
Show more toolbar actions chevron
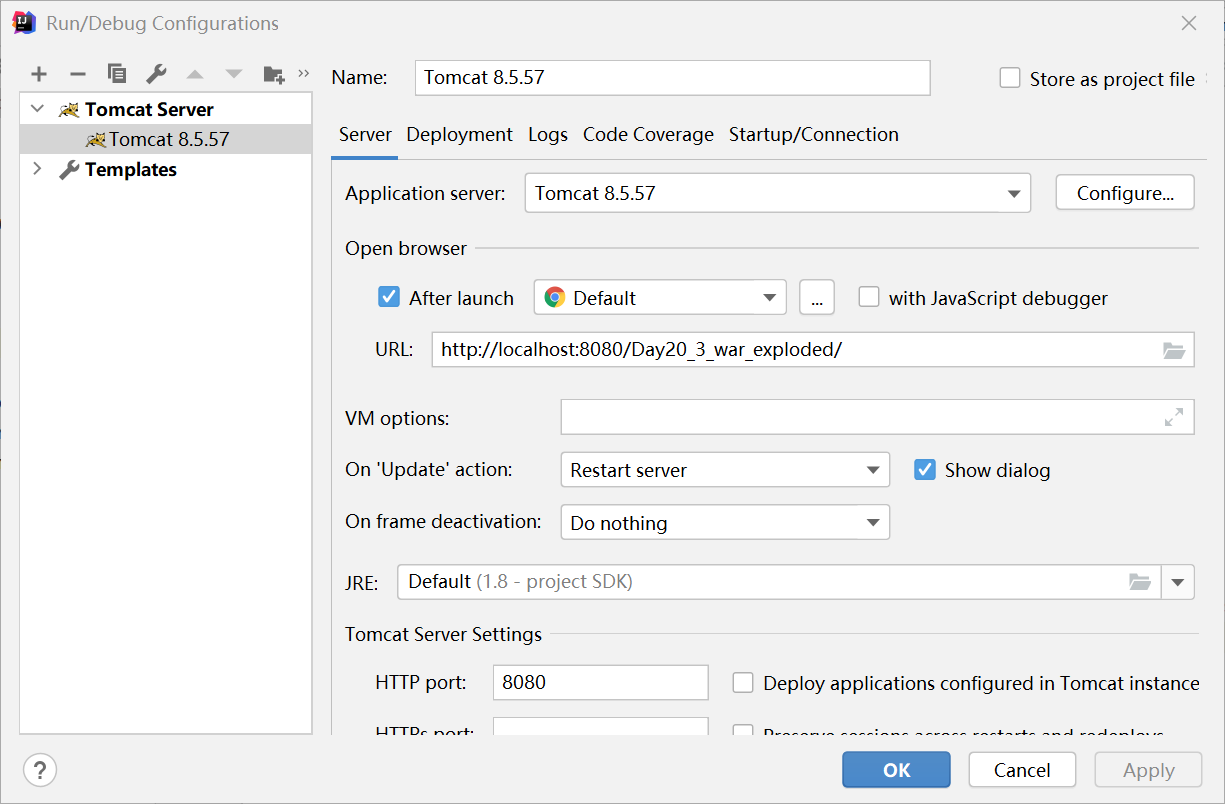click(x=304, y=73)
